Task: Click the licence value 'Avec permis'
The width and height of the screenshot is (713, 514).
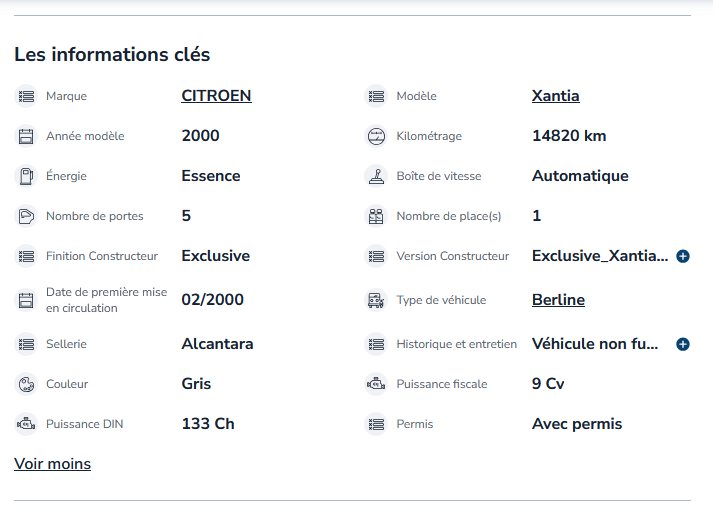Action: click(577, 424)
